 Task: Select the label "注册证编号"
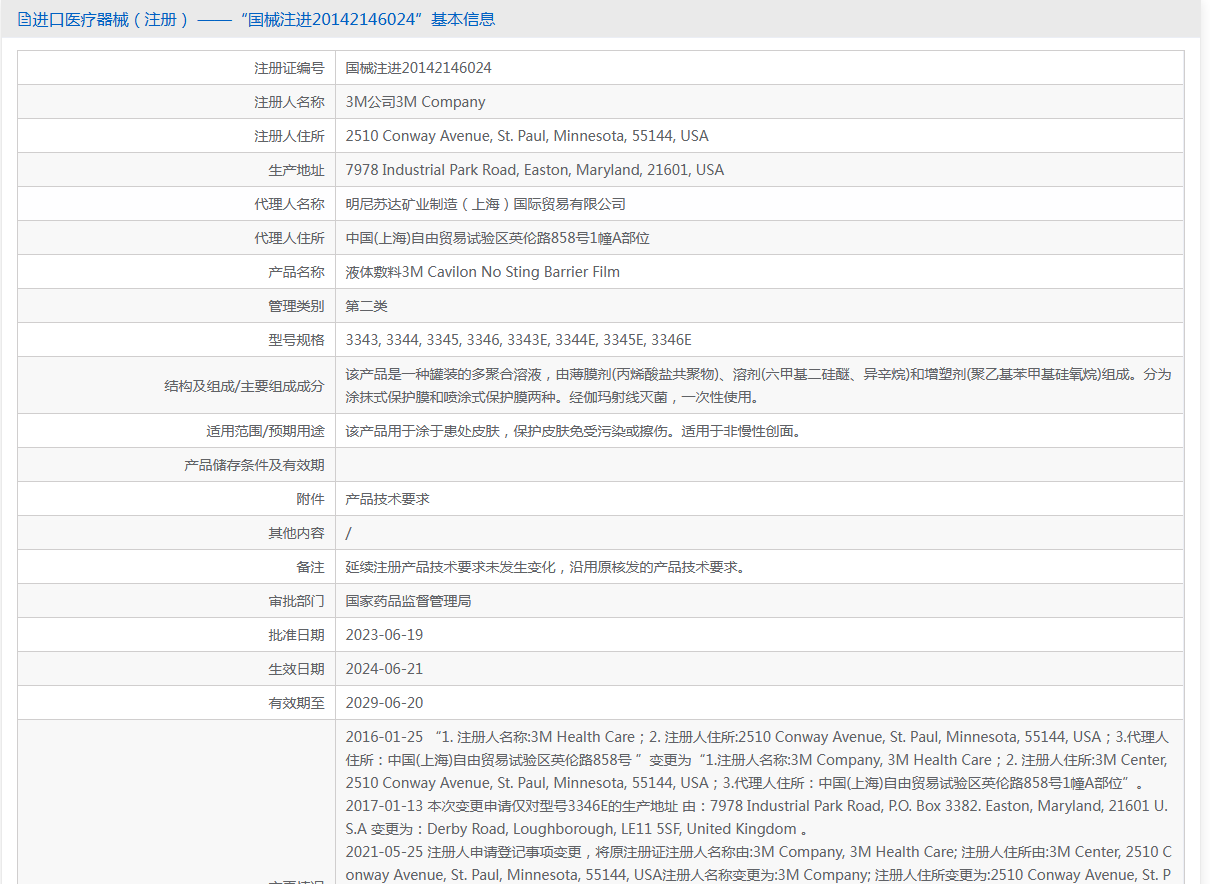[289, 68]
